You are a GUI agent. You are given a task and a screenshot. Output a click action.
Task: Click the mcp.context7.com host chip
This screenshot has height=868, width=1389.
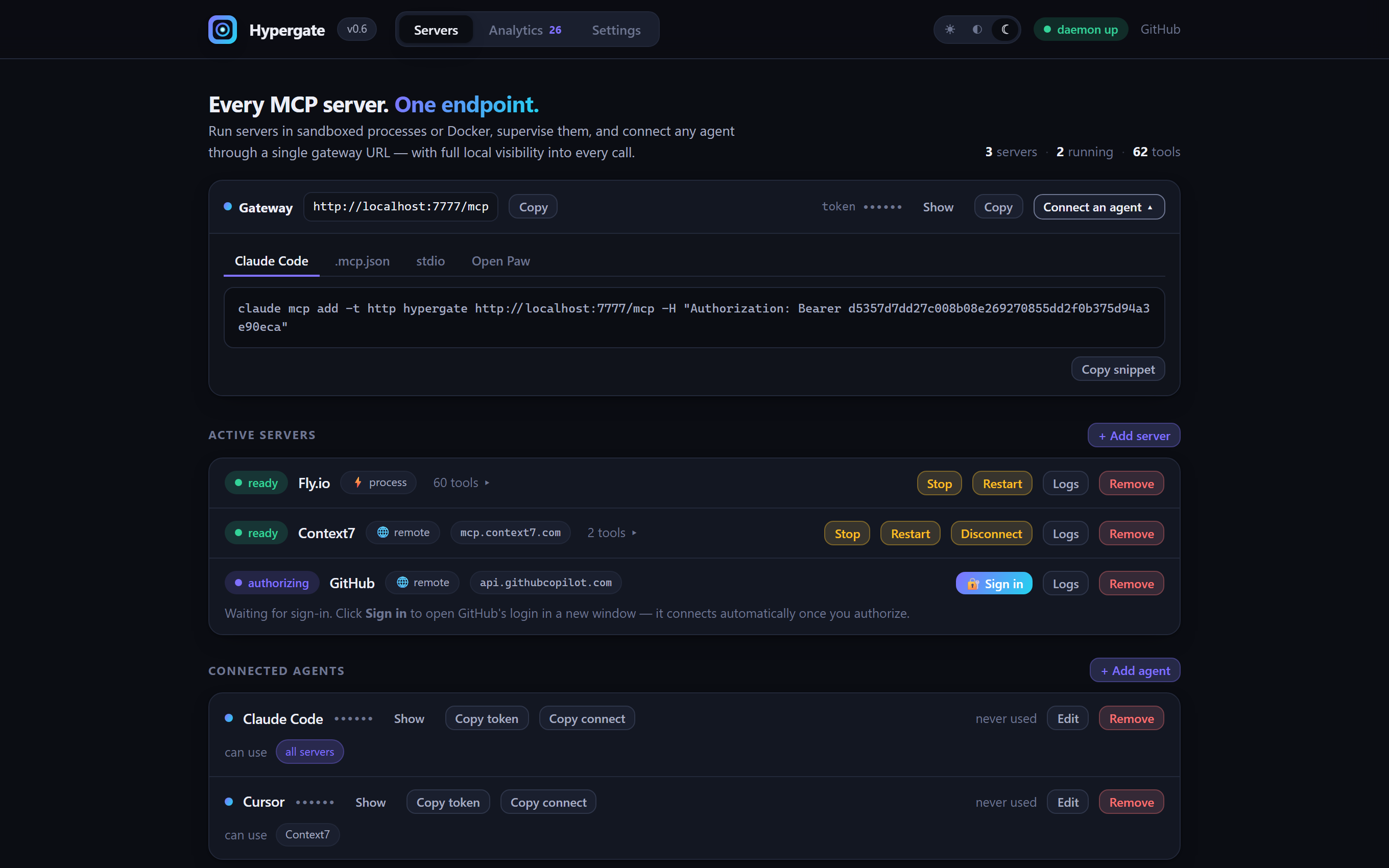(510, 533)
